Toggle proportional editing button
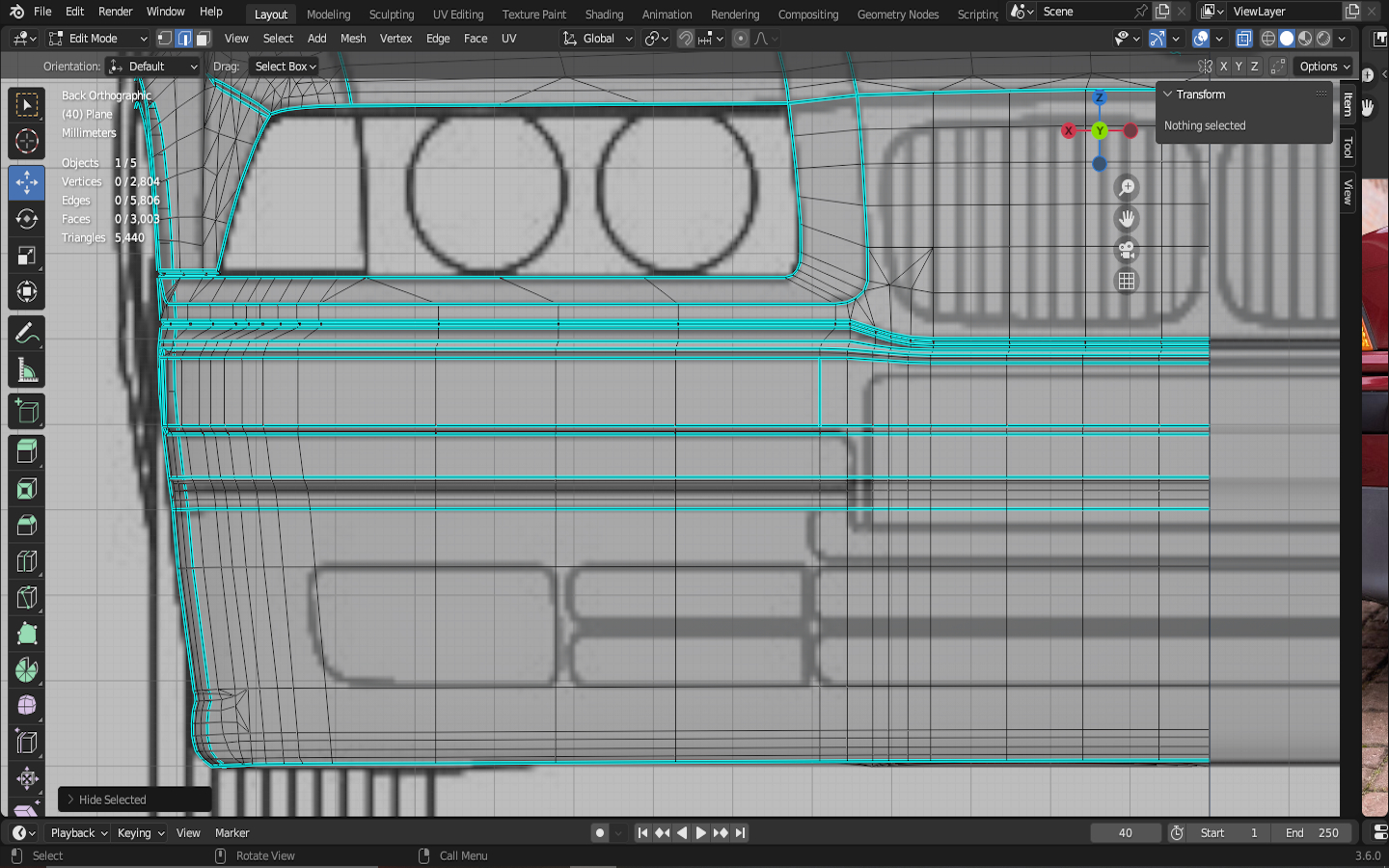The width and height of the screenshot is (1389, 868). (x=740, y=39)
